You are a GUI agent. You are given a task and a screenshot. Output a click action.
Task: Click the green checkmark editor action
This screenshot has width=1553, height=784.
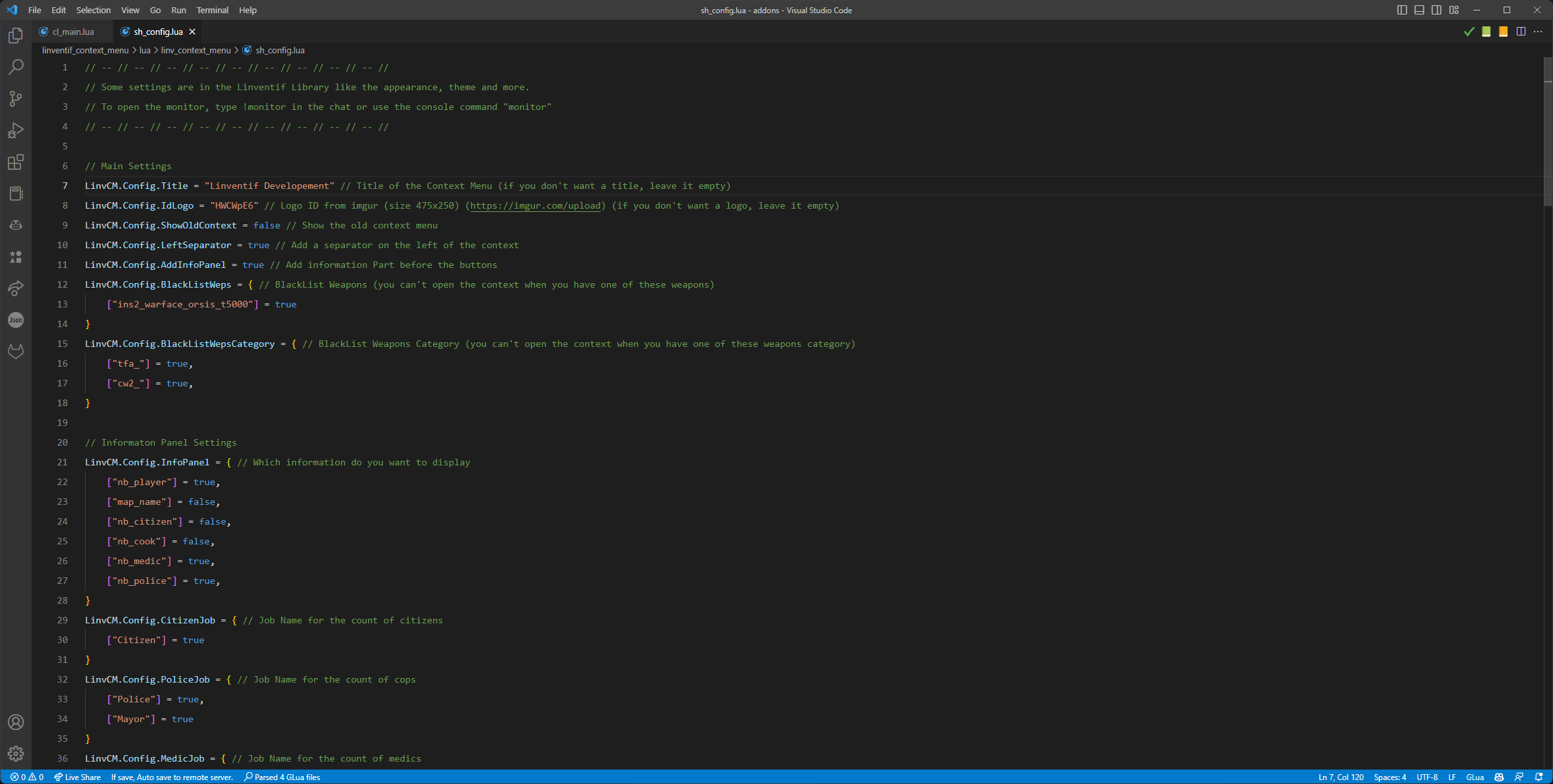point(1469,32)
